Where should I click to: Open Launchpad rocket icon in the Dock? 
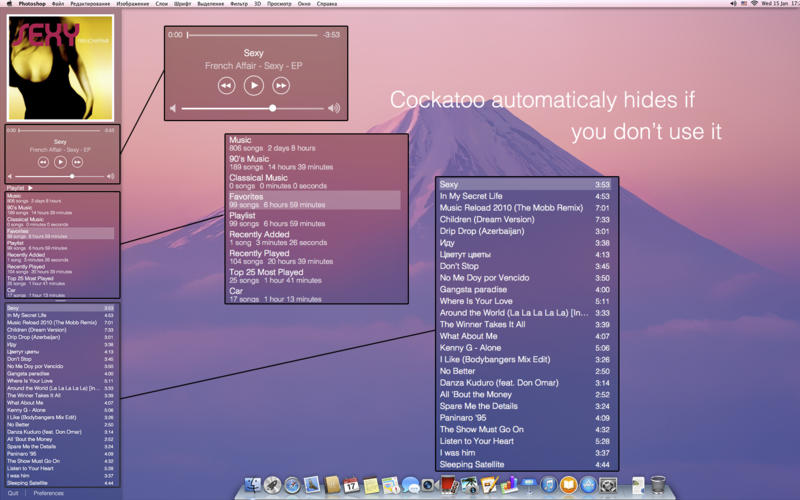272,485
